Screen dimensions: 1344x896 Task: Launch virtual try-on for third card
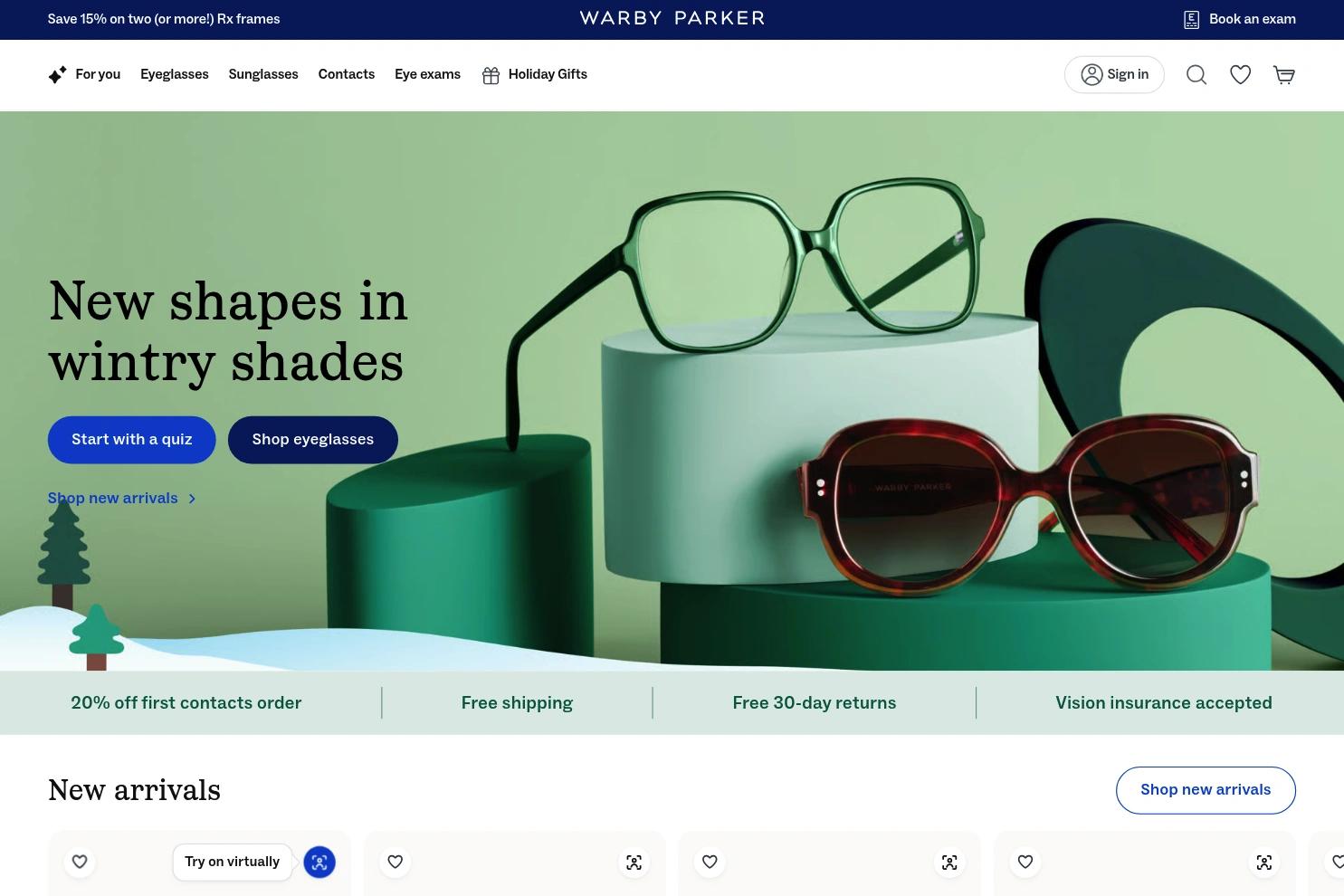click(949, 863)
